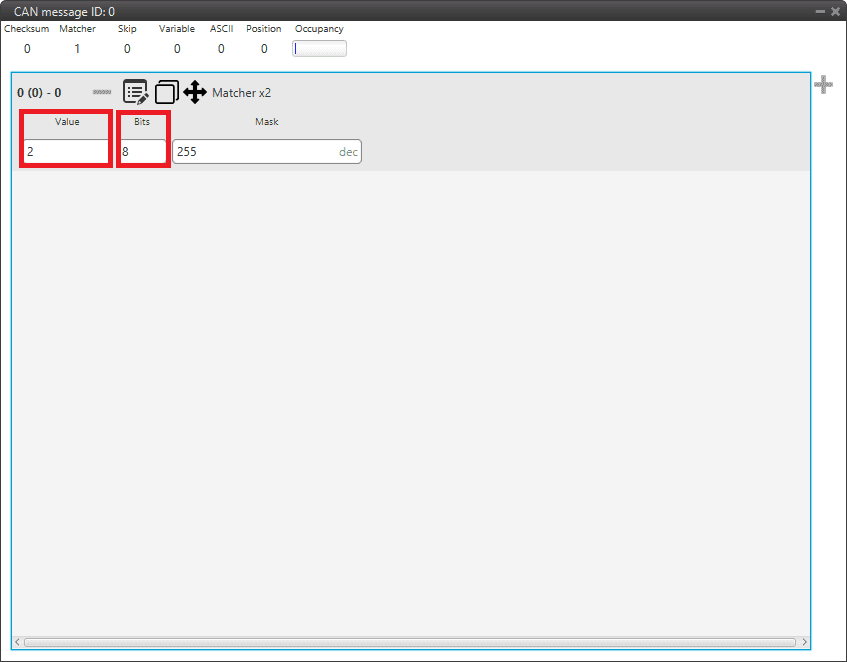Toggle the dec format in Mask field

(x=348, y=152)
